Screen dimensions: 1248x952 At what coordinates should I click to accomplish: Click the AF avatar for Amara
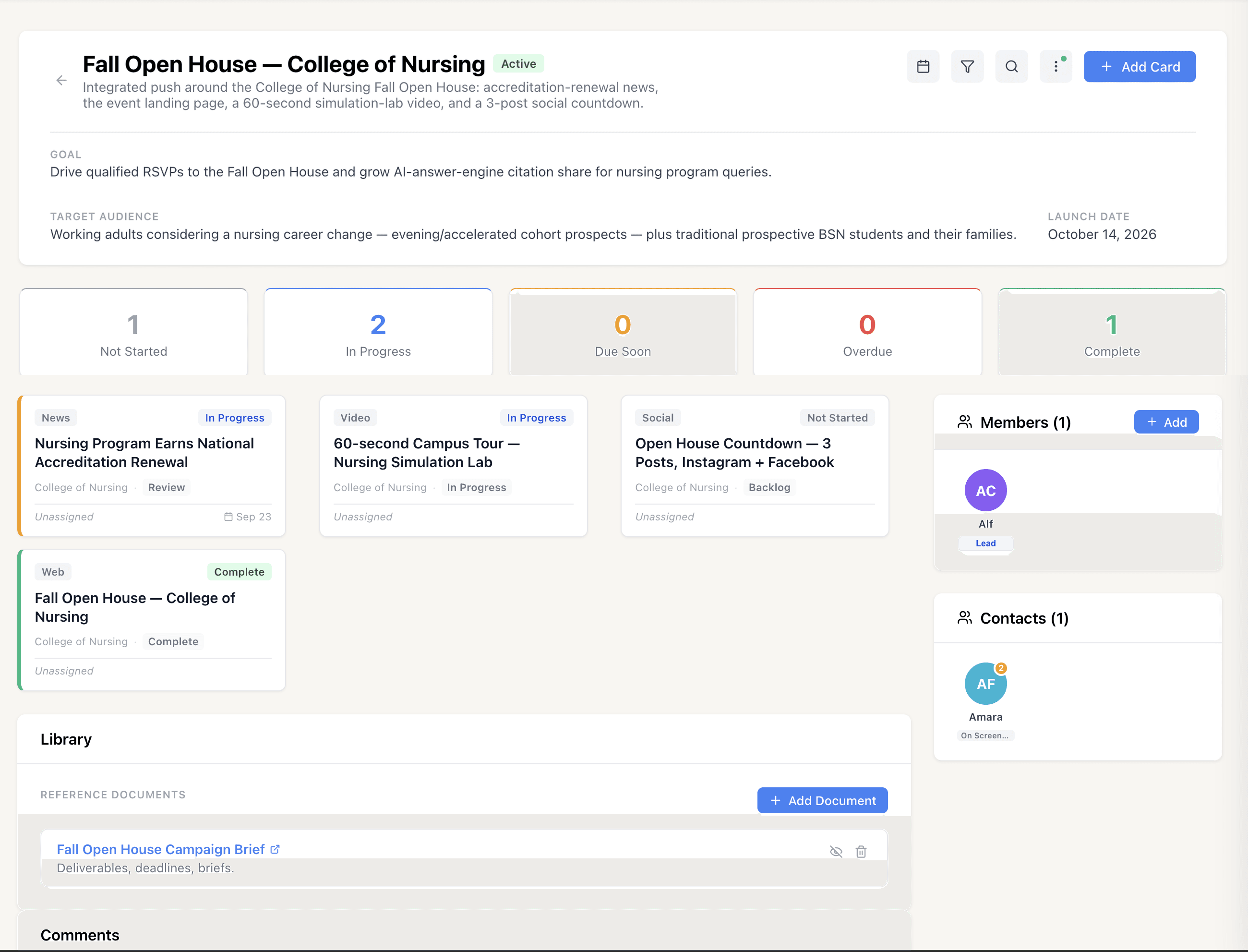tap(985, 684)
